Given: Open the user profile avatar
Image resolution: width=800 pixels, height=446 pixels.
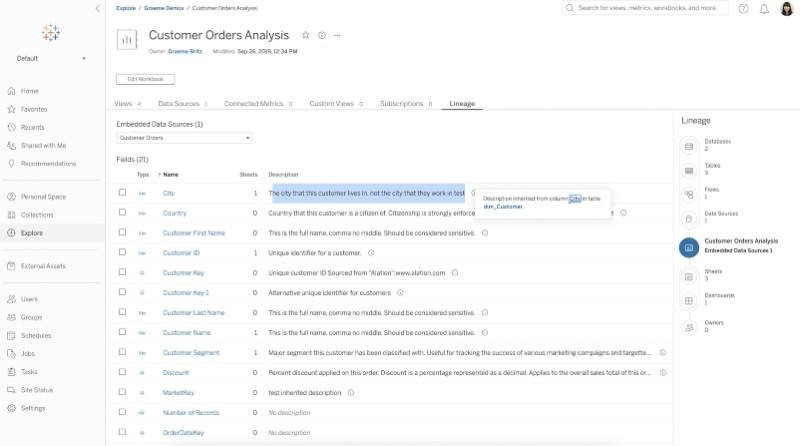Looking at the screenshot, I should coord(787,8).
